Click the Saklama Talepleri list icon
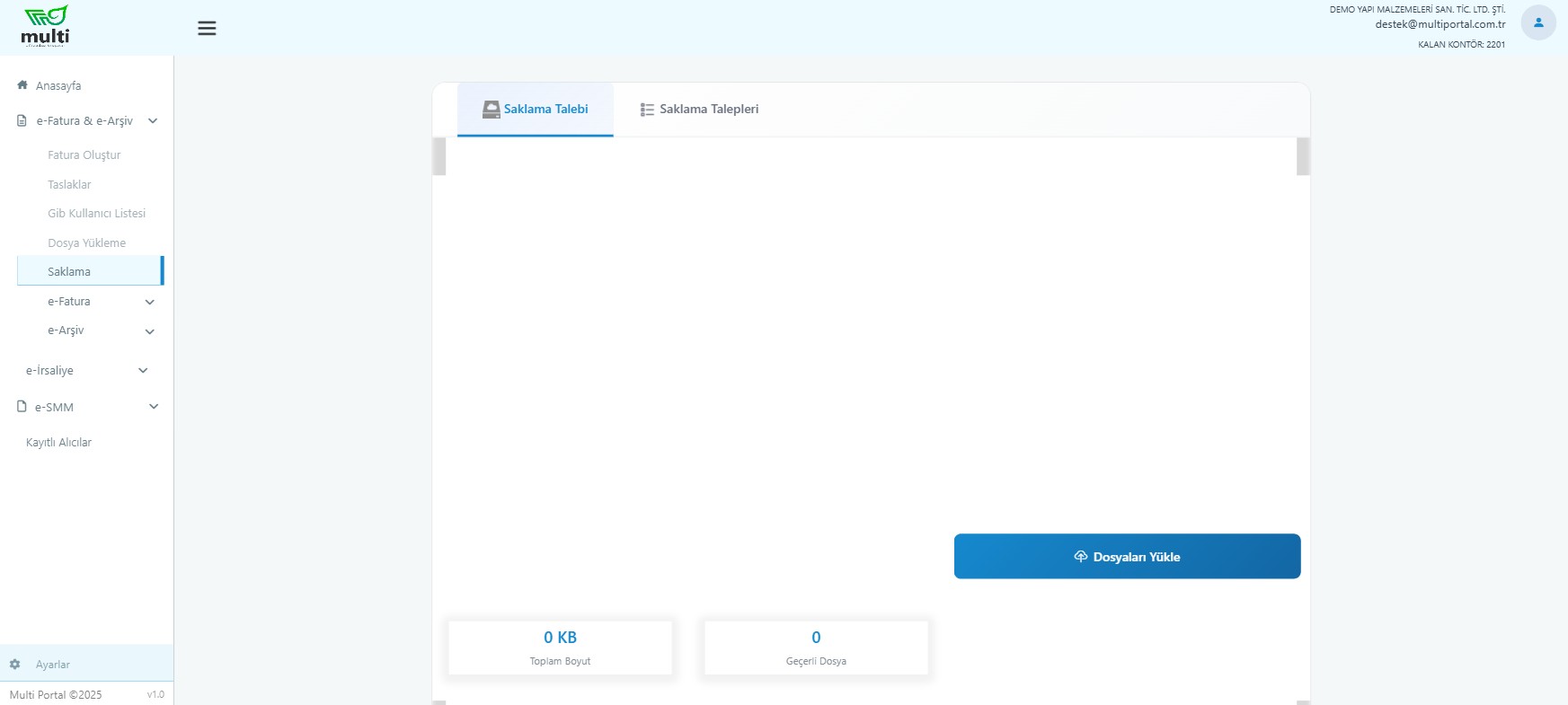The image size is (1568, 705). [x=647, y=110]
